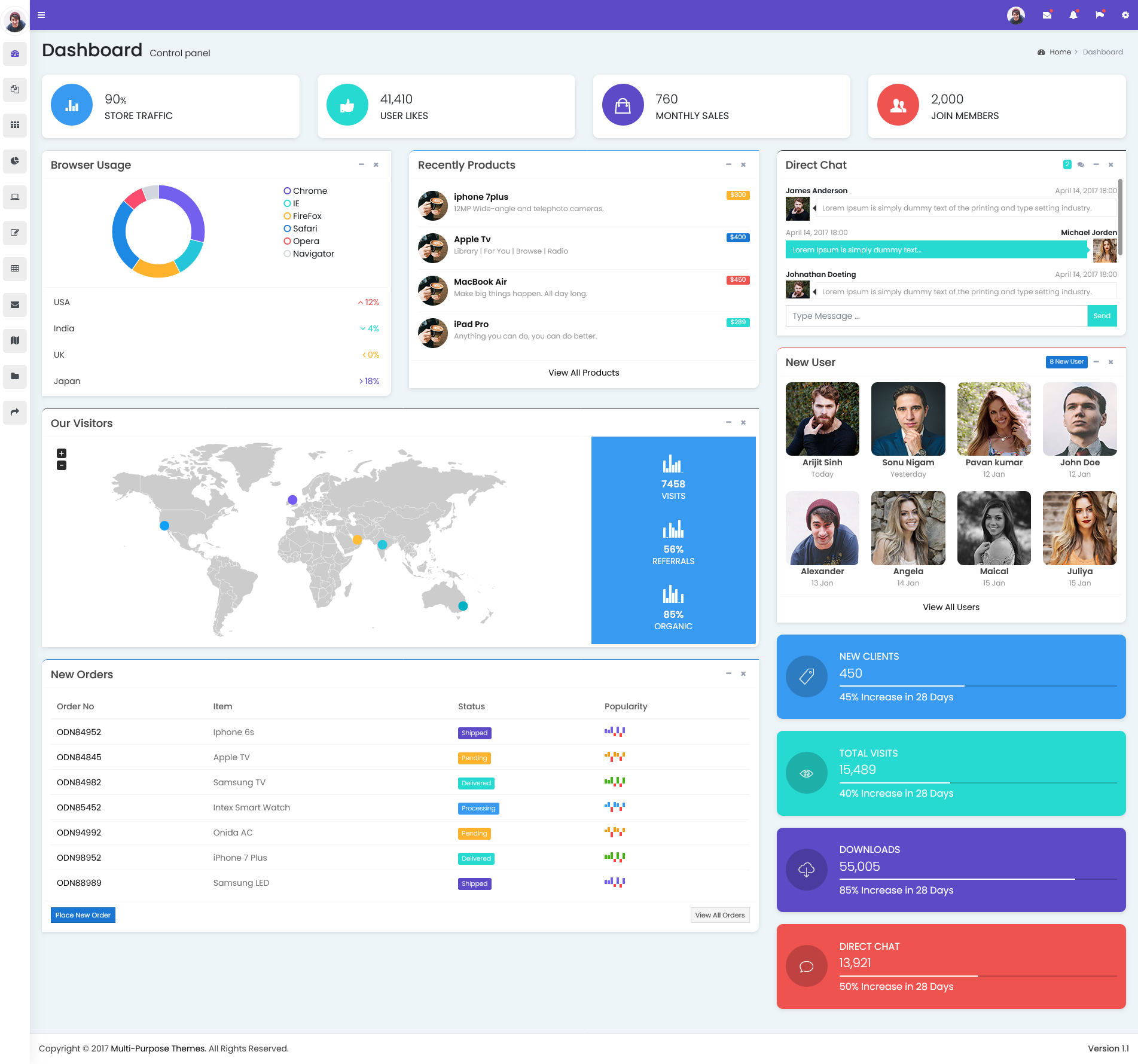Click View All Products link
This screenshot has height=1064, width=1138.
(x=583, y=372)
